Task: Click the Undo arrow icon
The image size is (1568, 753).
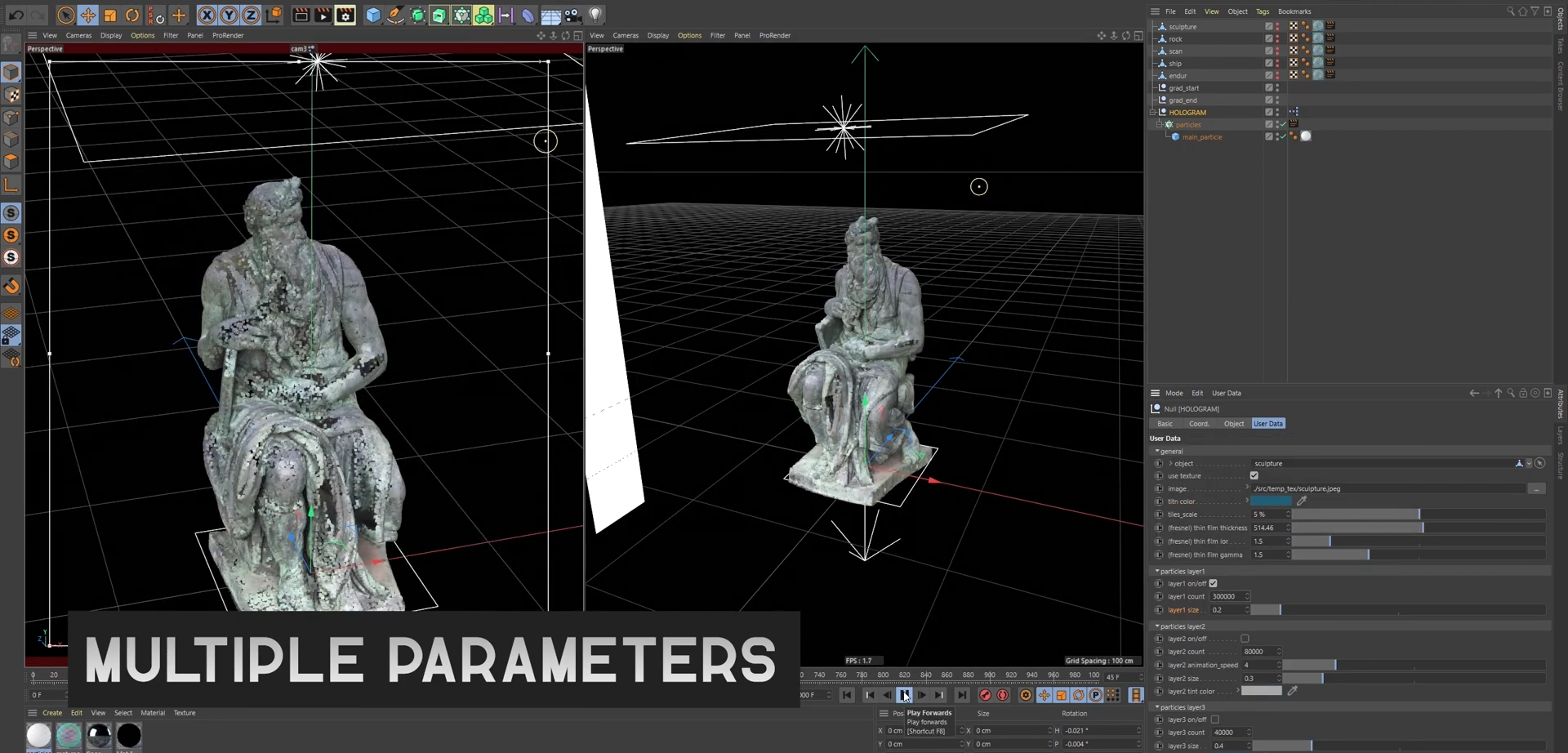Action: click(x=16, y=15)
